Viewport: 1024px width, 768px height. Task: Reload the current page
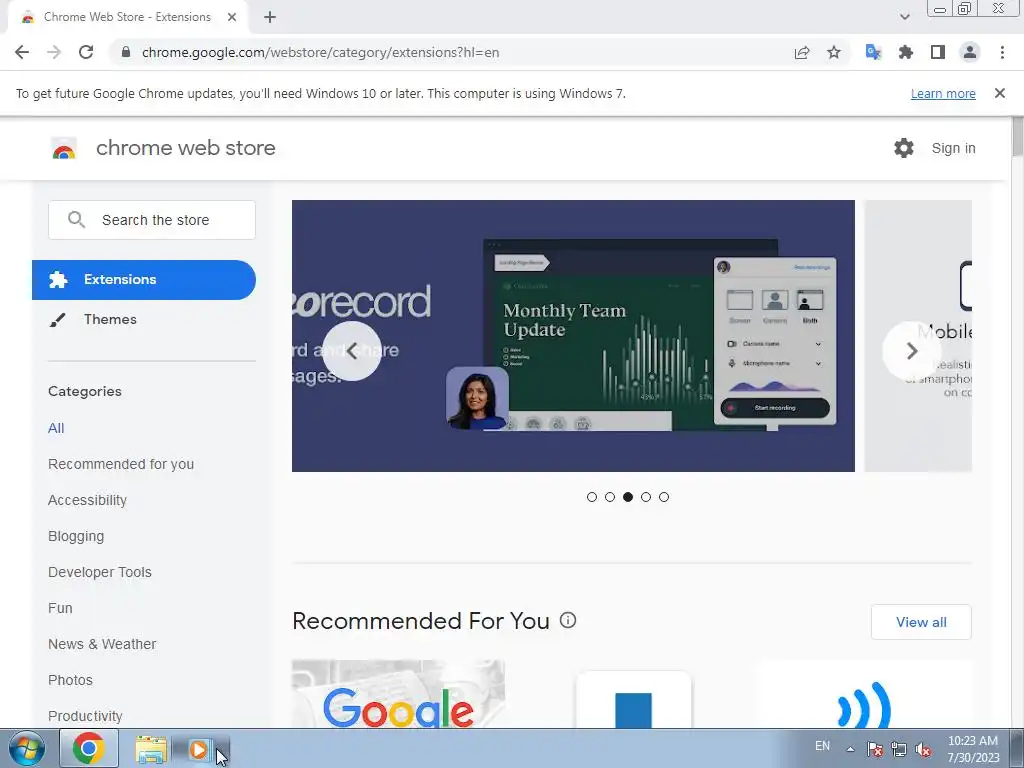point(86,52)
